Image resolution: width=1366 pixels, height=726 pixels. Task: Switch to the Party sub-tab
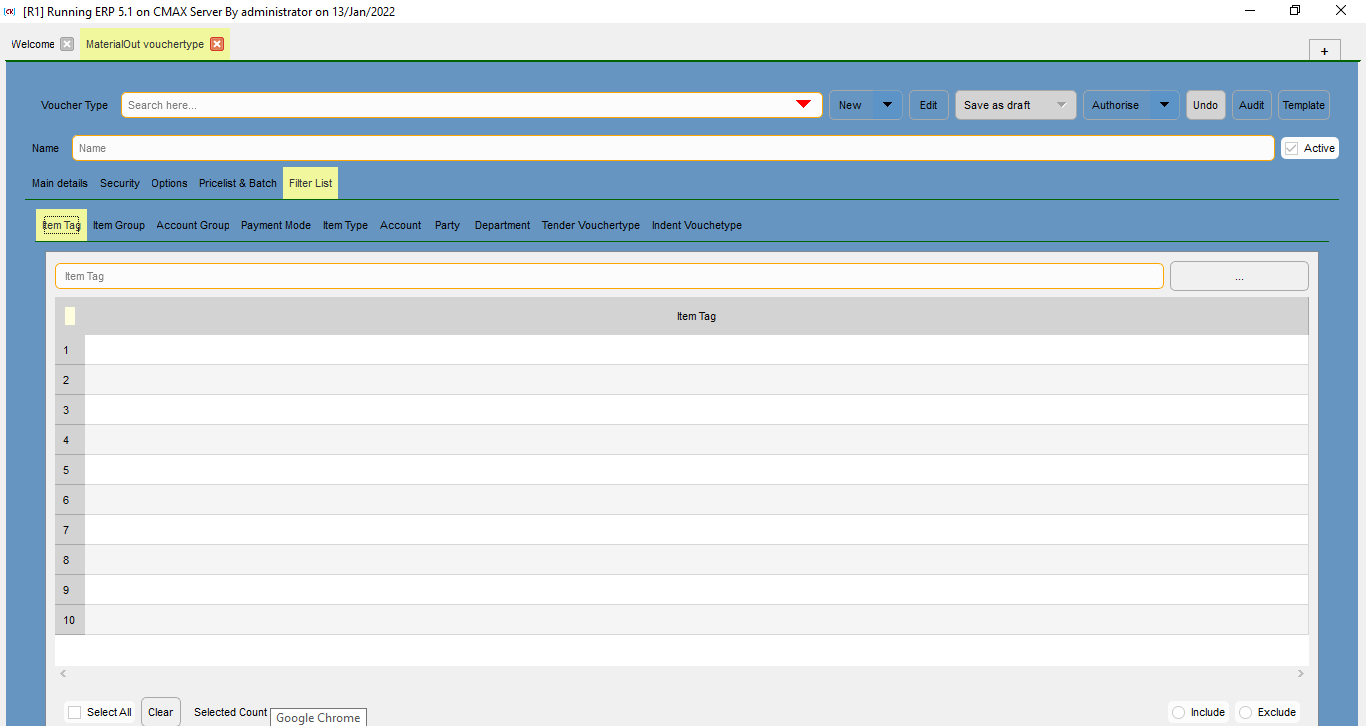(x=447, y=225)
